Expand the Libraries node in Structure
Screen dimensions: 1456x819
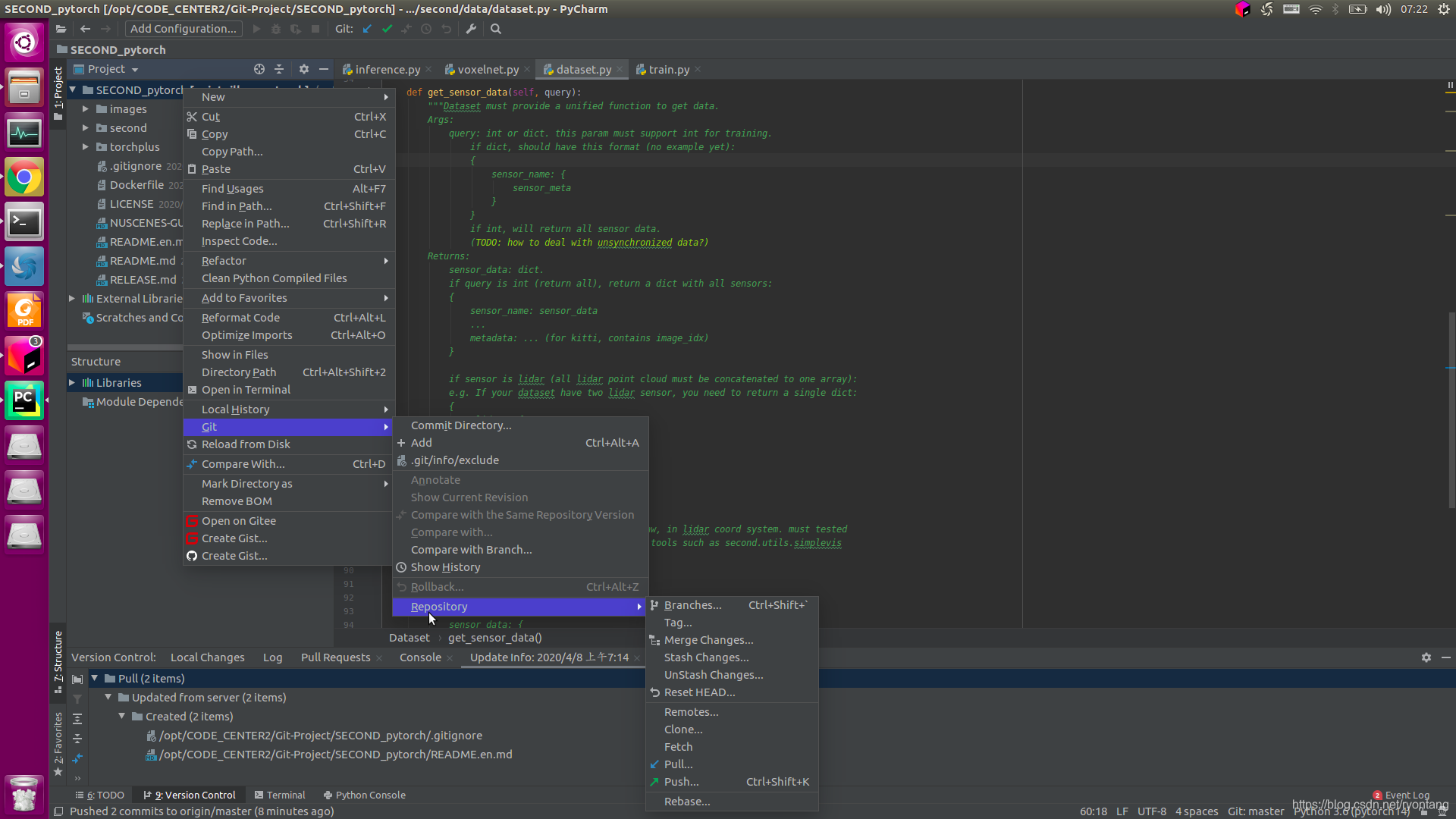pyautogui.click(x=72, y=383)
